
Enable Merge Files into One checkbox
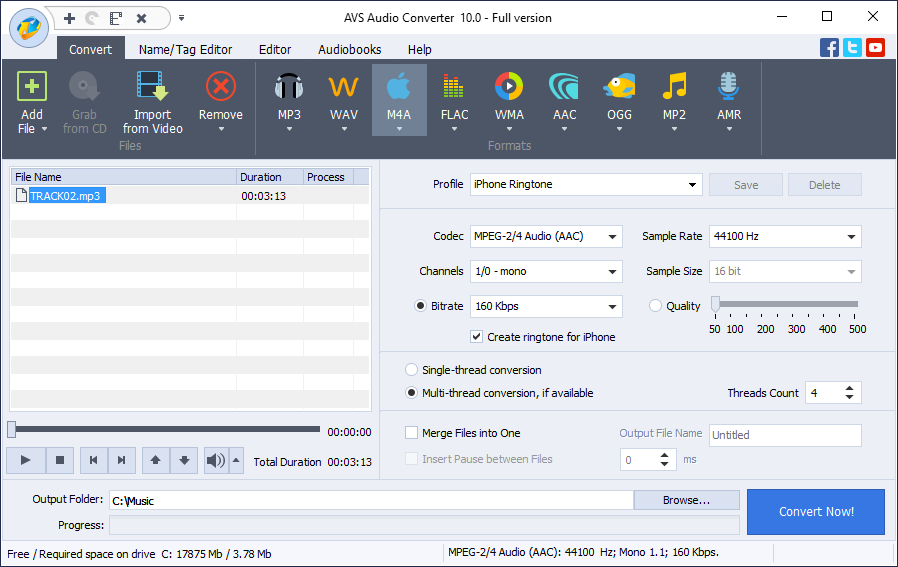pos(411,433)
